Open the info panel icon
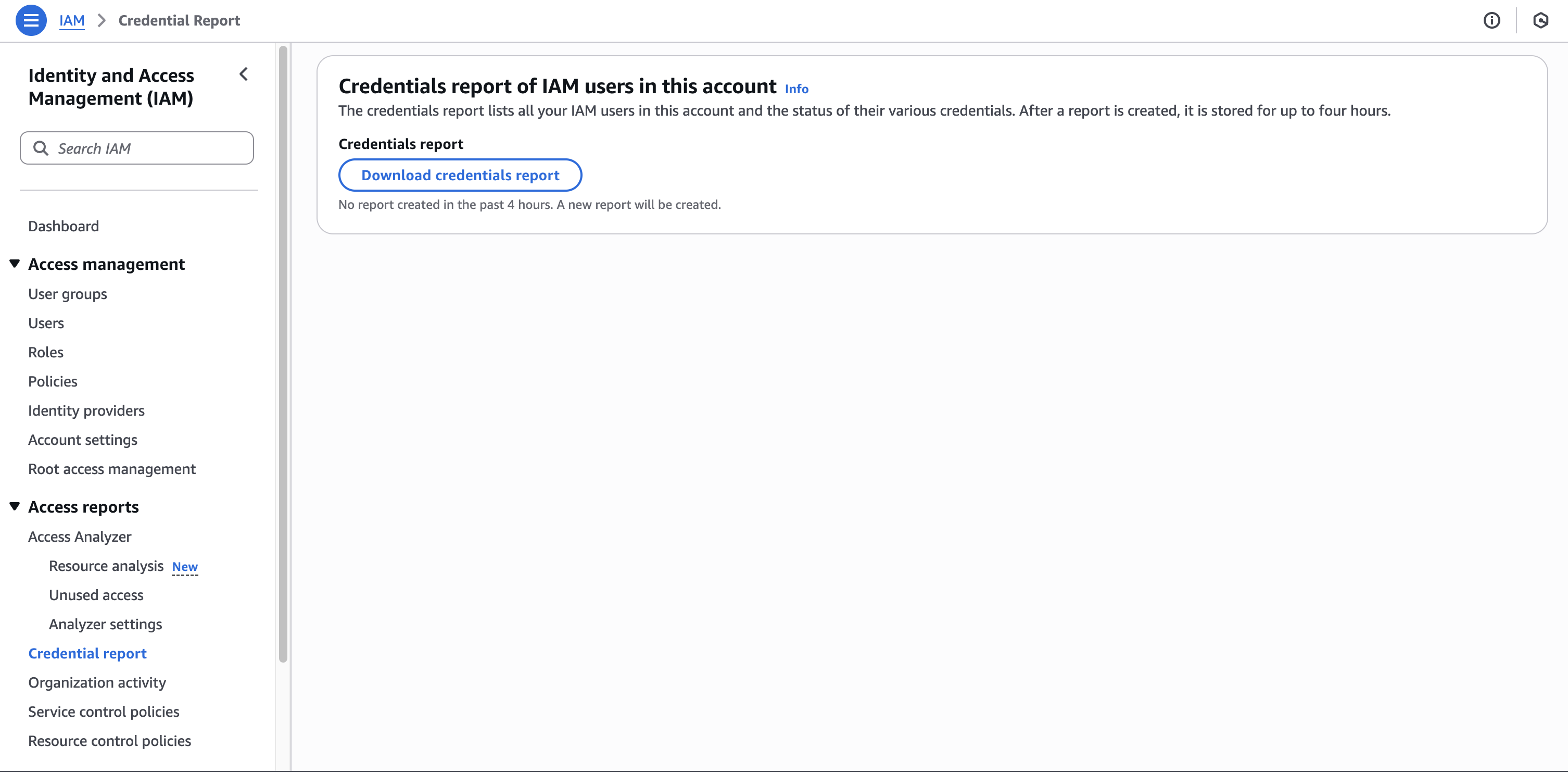Viewport: 1568px width, 772px height. pos(1491,20)
